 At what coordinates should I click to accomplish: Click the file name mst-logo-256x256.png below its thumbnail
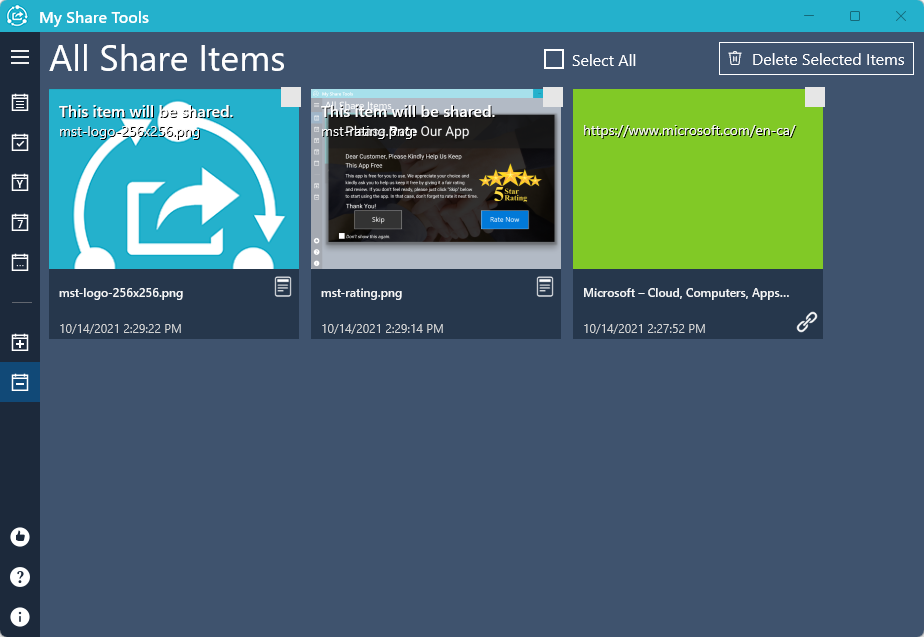tap(121, 293)
